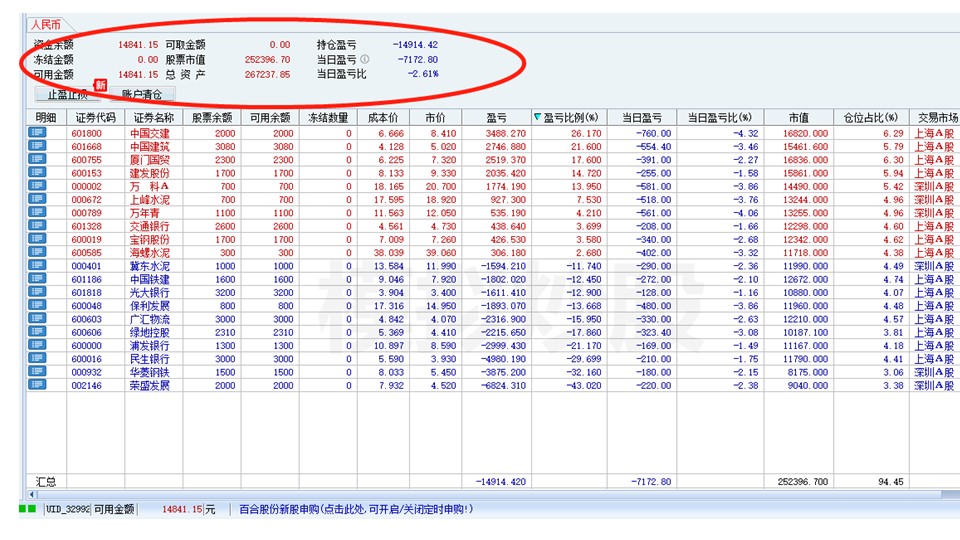Sort by 当日盈亏 column header

(642, 118)
